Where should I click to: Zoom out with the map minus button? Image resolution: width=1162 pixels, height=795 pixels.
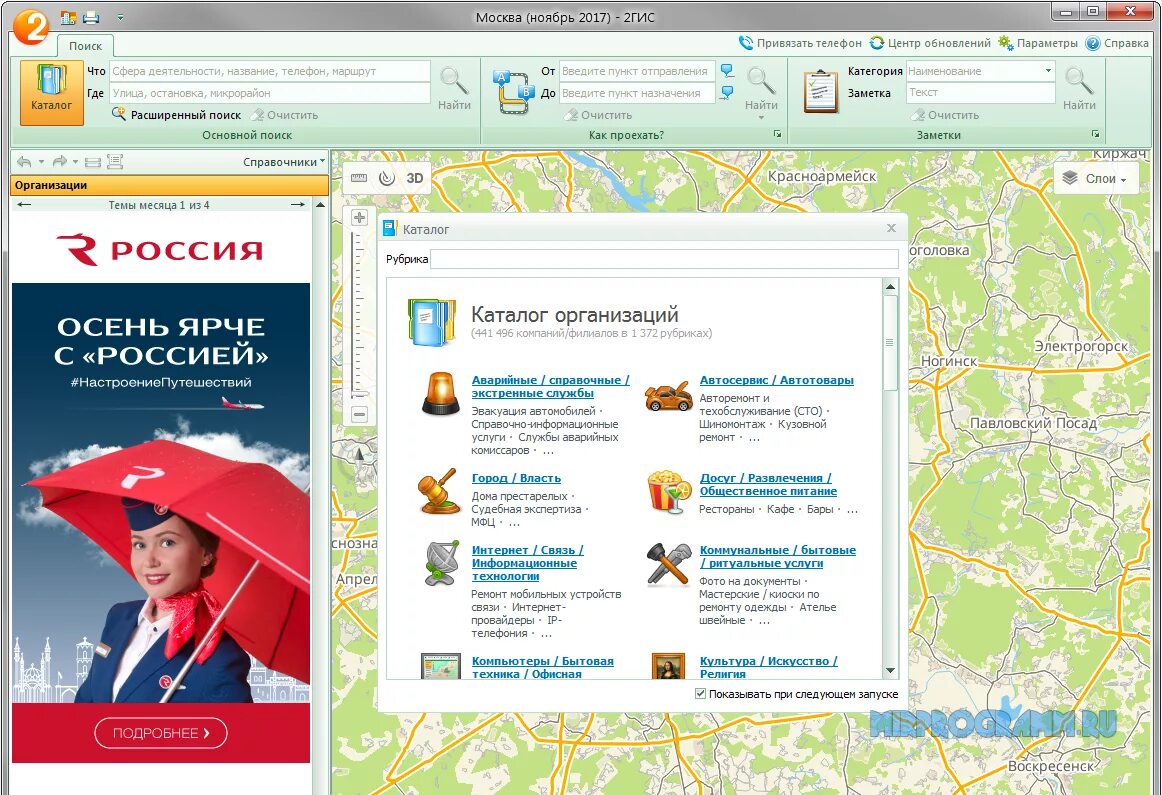tap(359, 415)
